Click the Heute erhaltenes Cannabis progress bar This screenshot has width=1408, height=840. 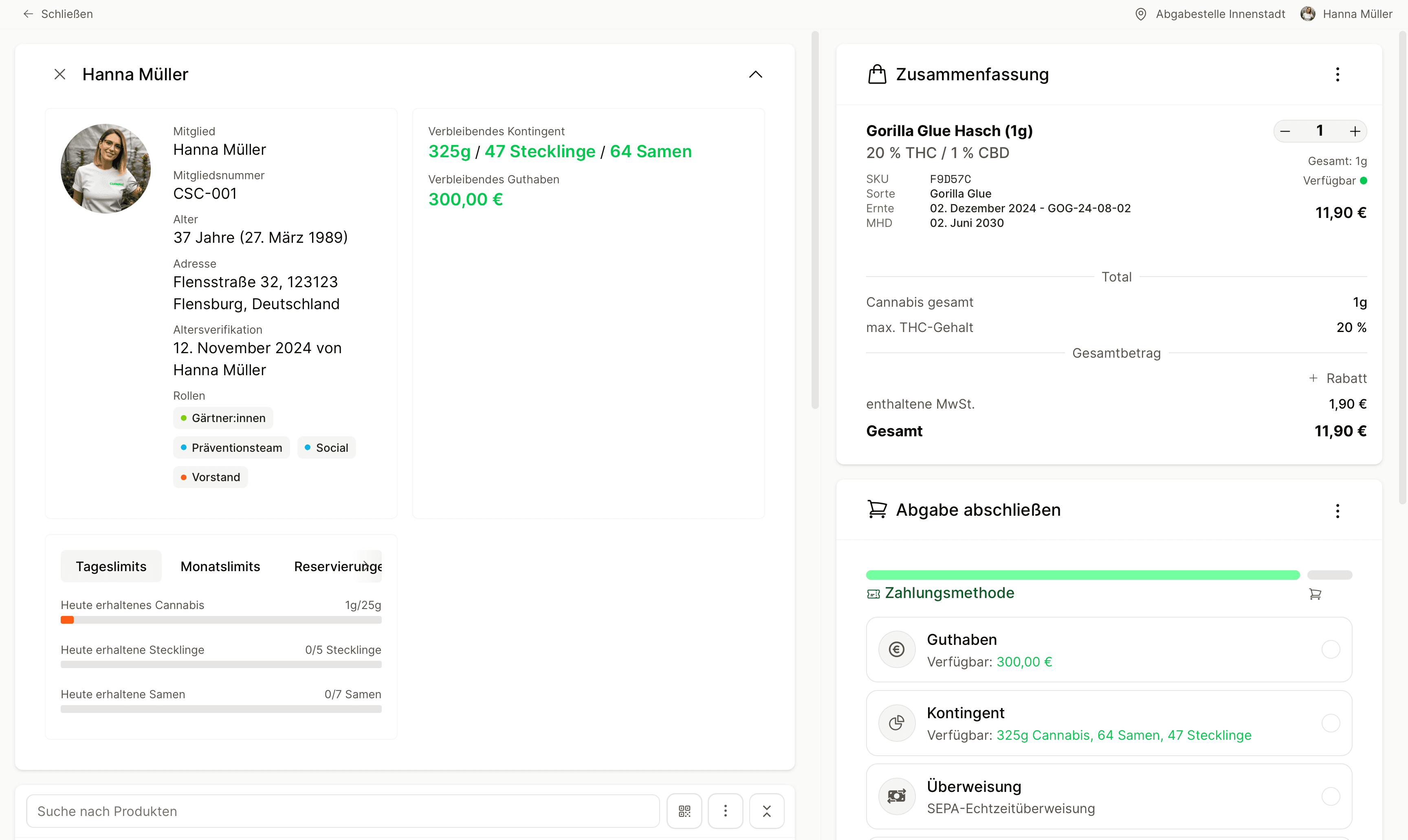point(221,620)
